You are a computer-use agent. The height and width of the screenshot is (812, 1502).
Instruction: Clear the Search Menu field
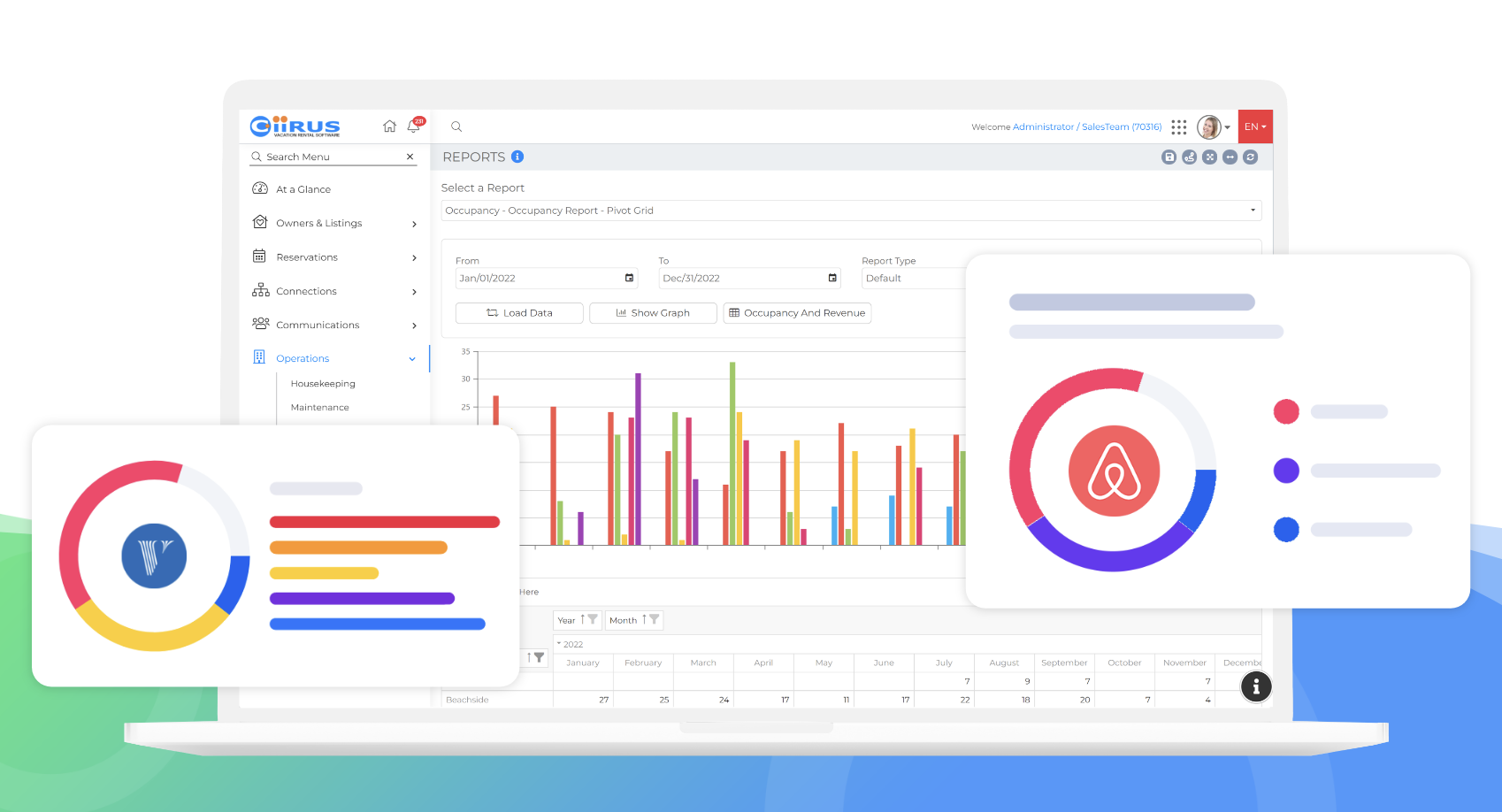point(410,157)
